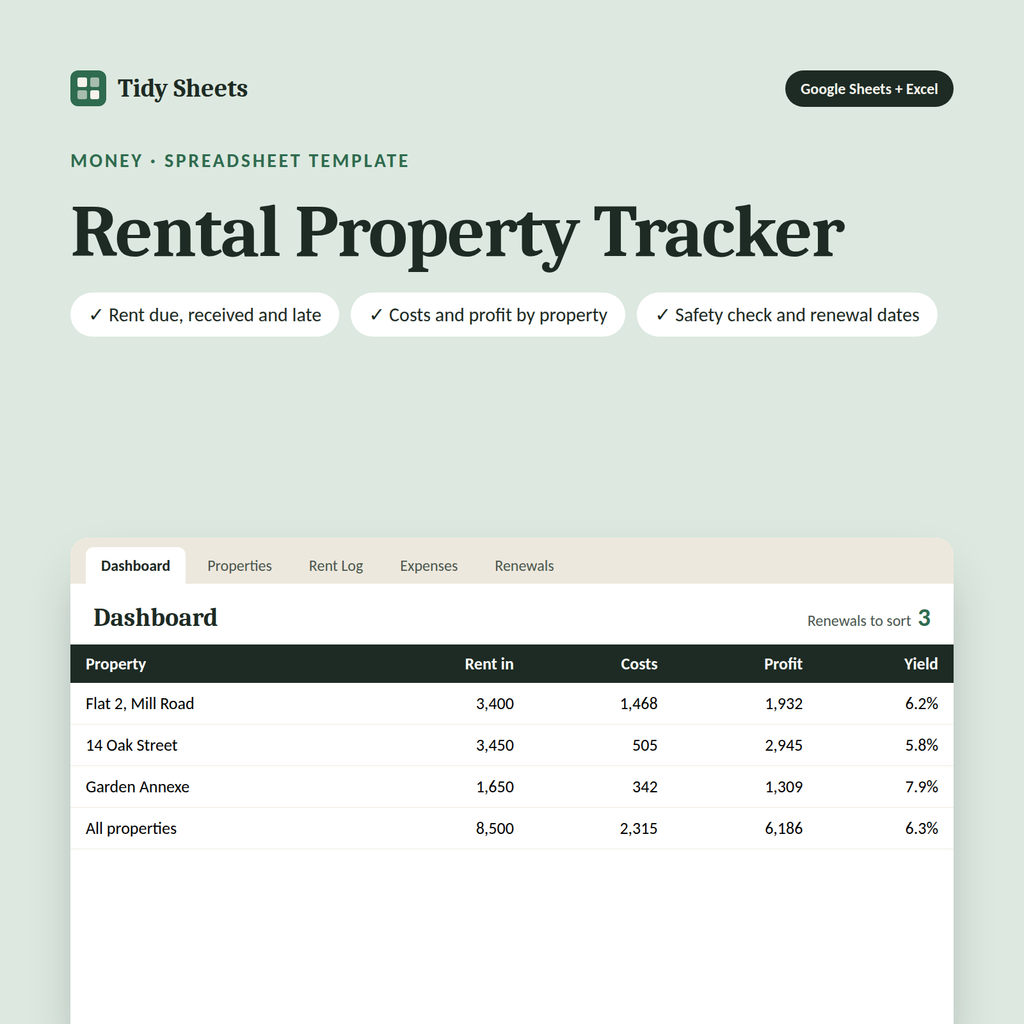Viewport: 1024px width, 1024px height.
Task: Click the Renewals to sort count 3
Action: pyautogui.click(x=924, y=618)
